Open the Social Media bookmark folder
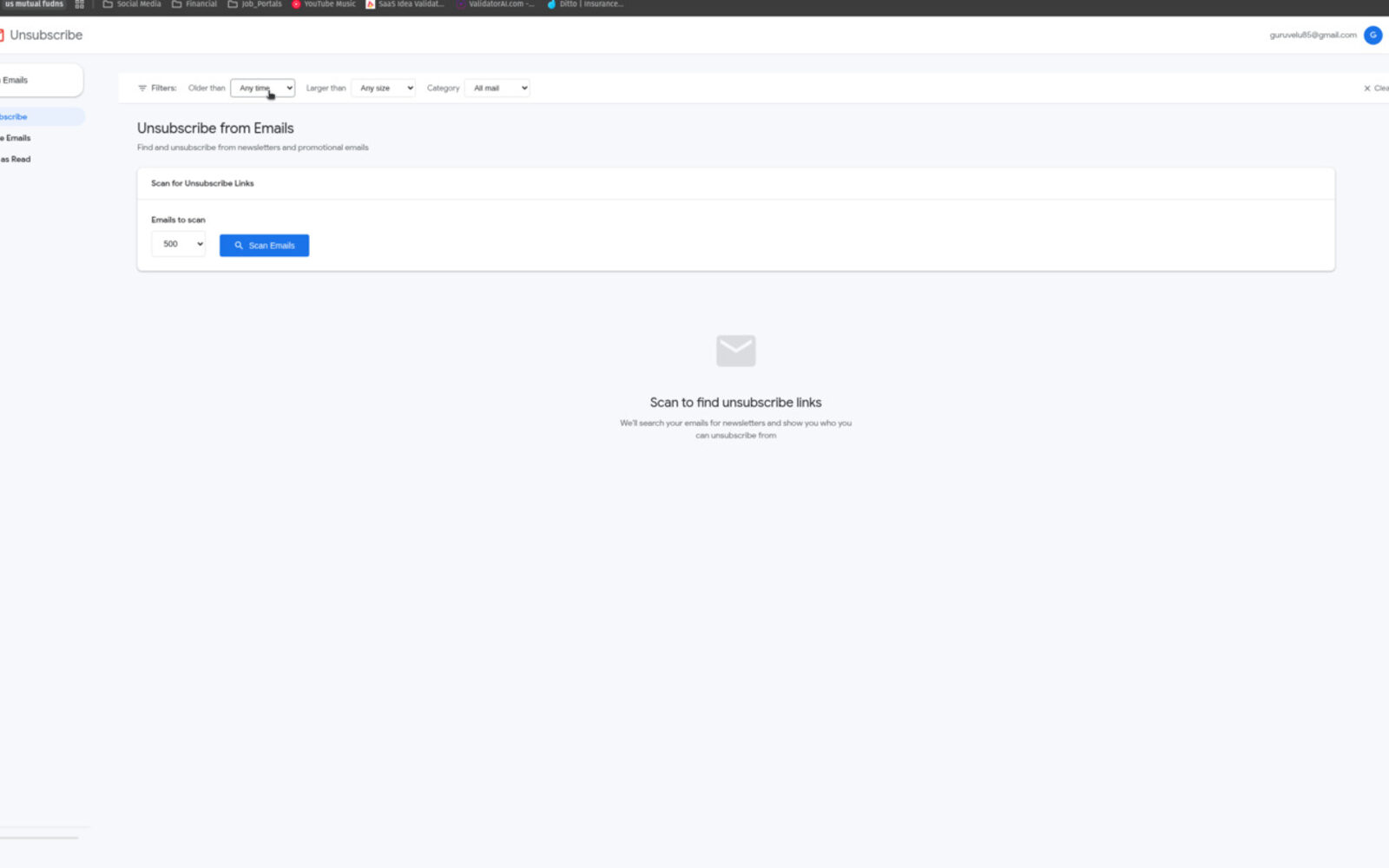 [x=132, y=4]
